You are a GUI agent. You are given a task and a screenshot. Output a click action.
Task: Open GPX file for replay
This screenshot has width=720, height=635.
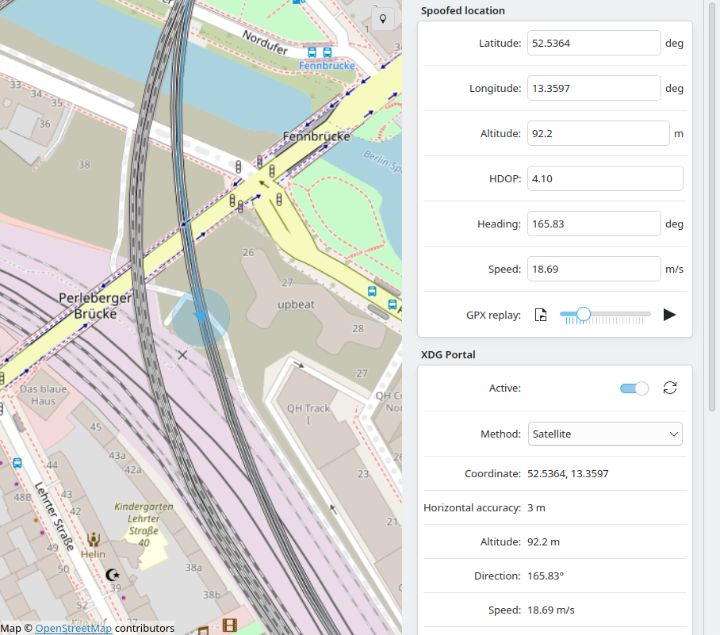(540, 315)
